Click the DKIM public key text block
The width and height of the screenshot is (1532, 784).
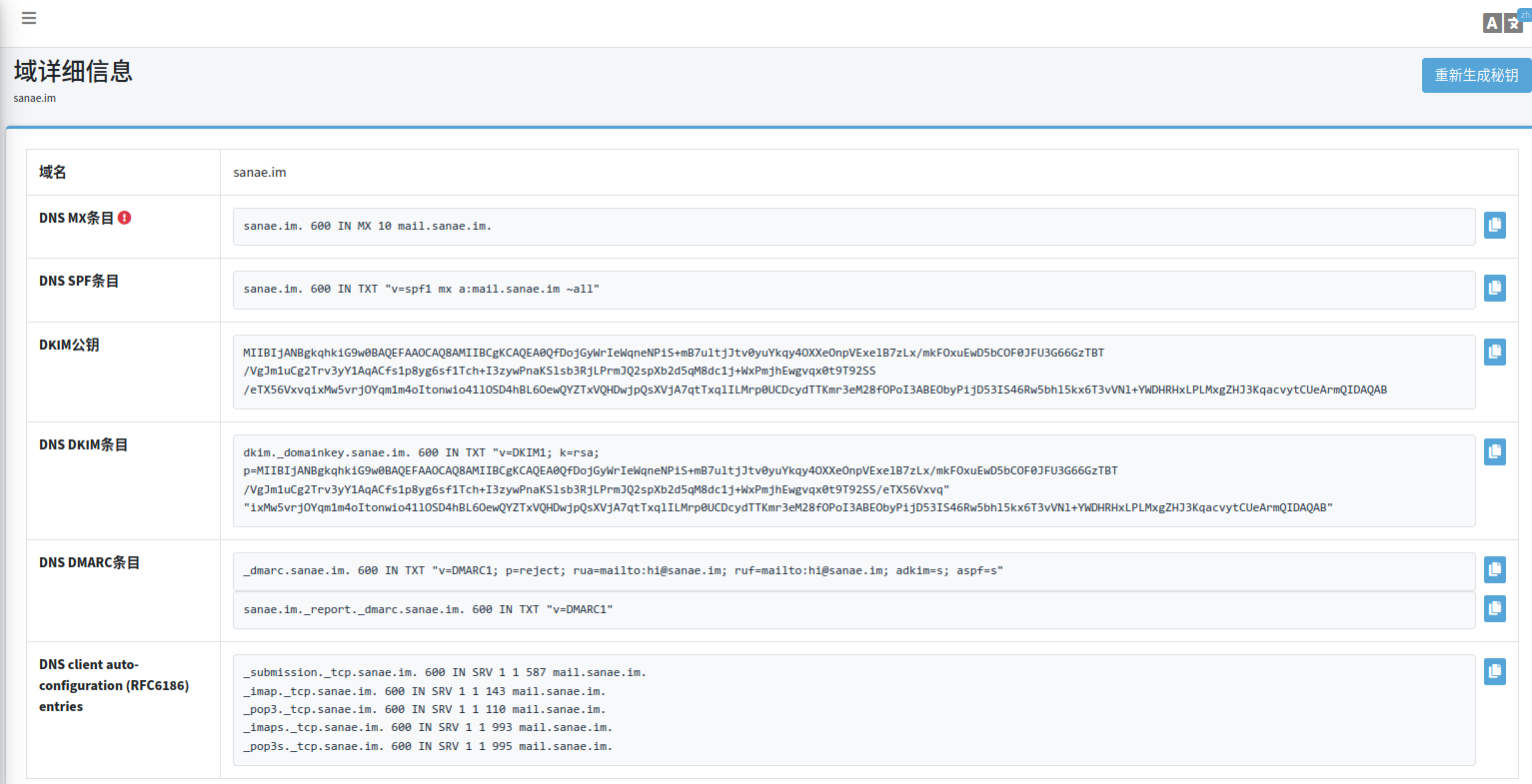click(853, 372)
